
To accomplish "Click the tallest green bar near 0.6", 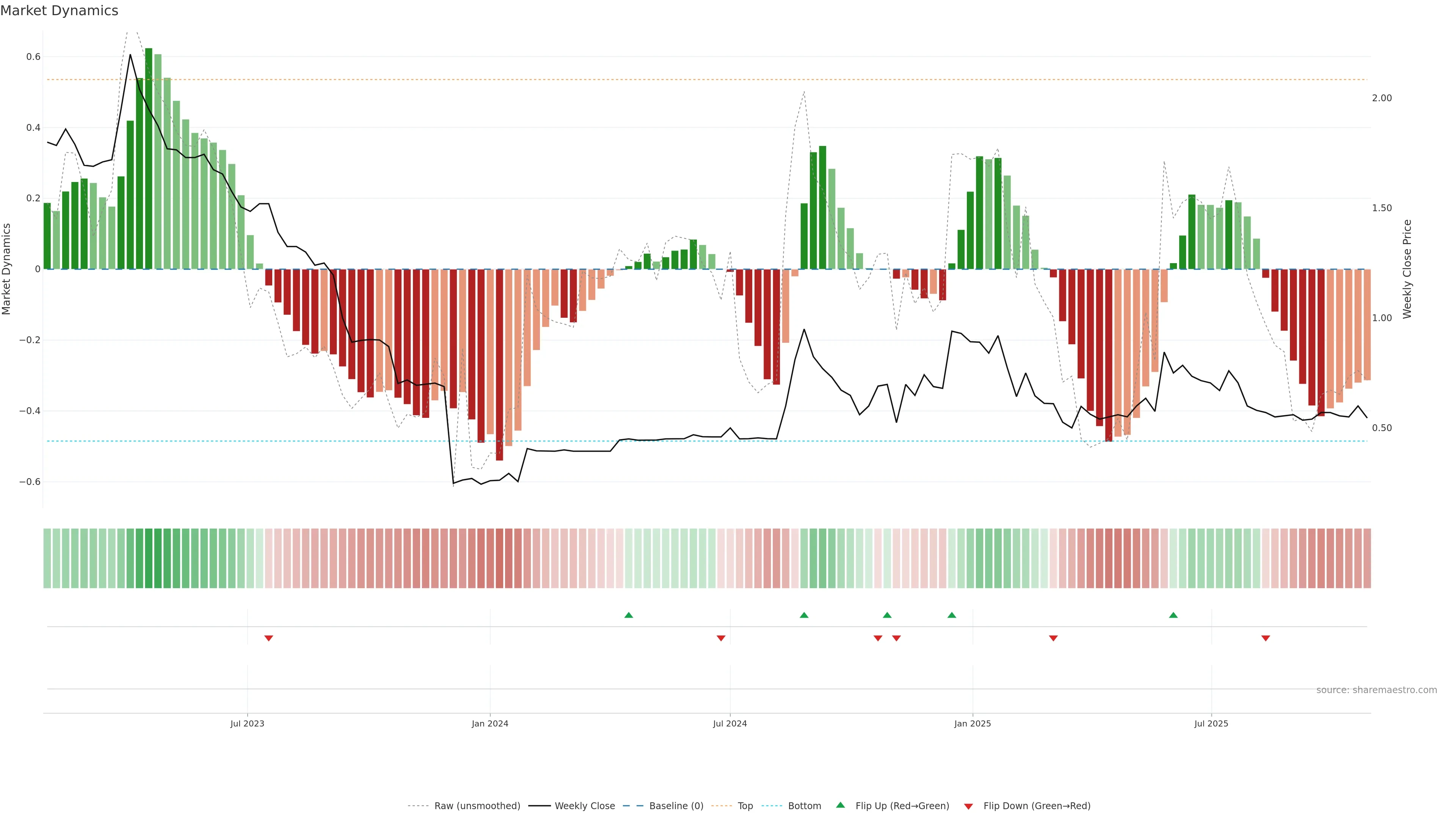I will (x=149, y=158).
